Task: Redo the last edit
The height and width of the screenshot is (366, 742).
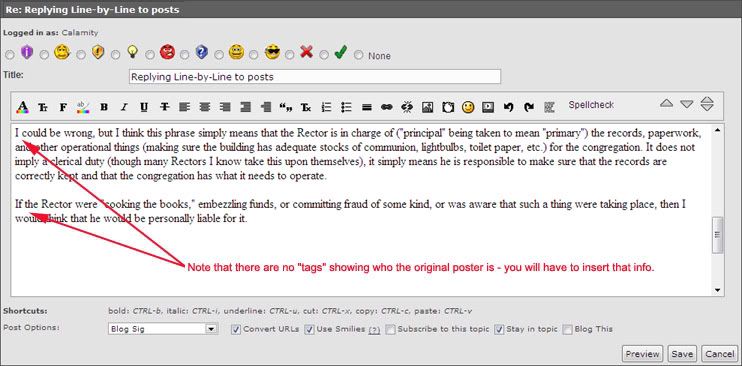Action: pos(529,107)
